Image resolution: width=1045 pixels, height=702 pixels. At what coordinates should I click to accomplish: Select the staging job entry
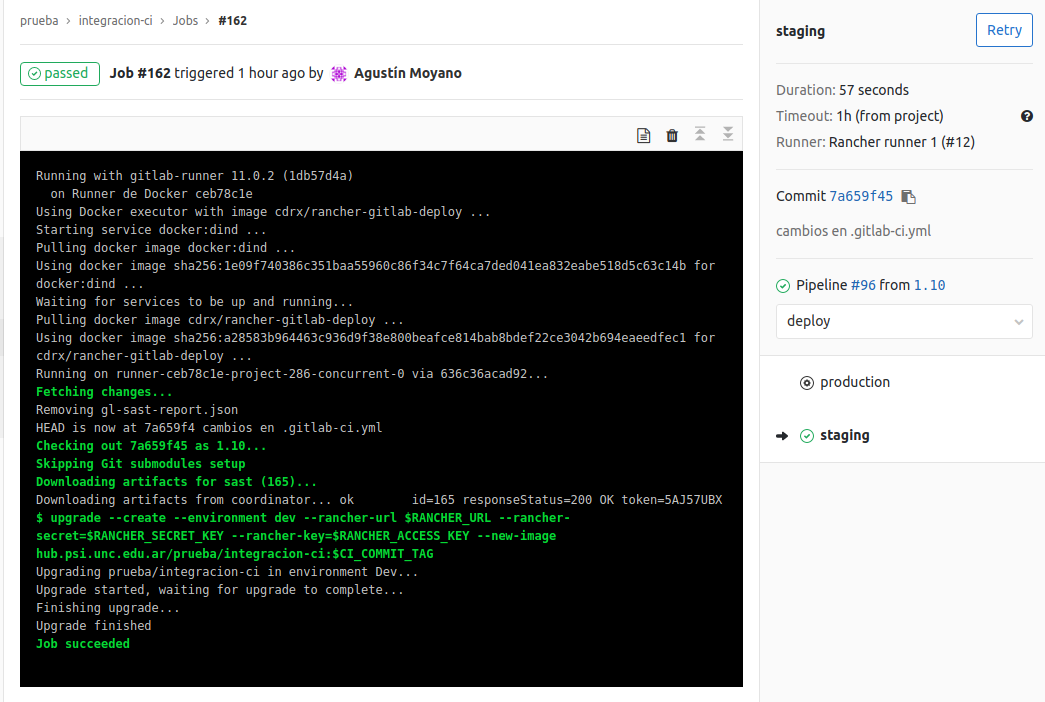(844, 435)
